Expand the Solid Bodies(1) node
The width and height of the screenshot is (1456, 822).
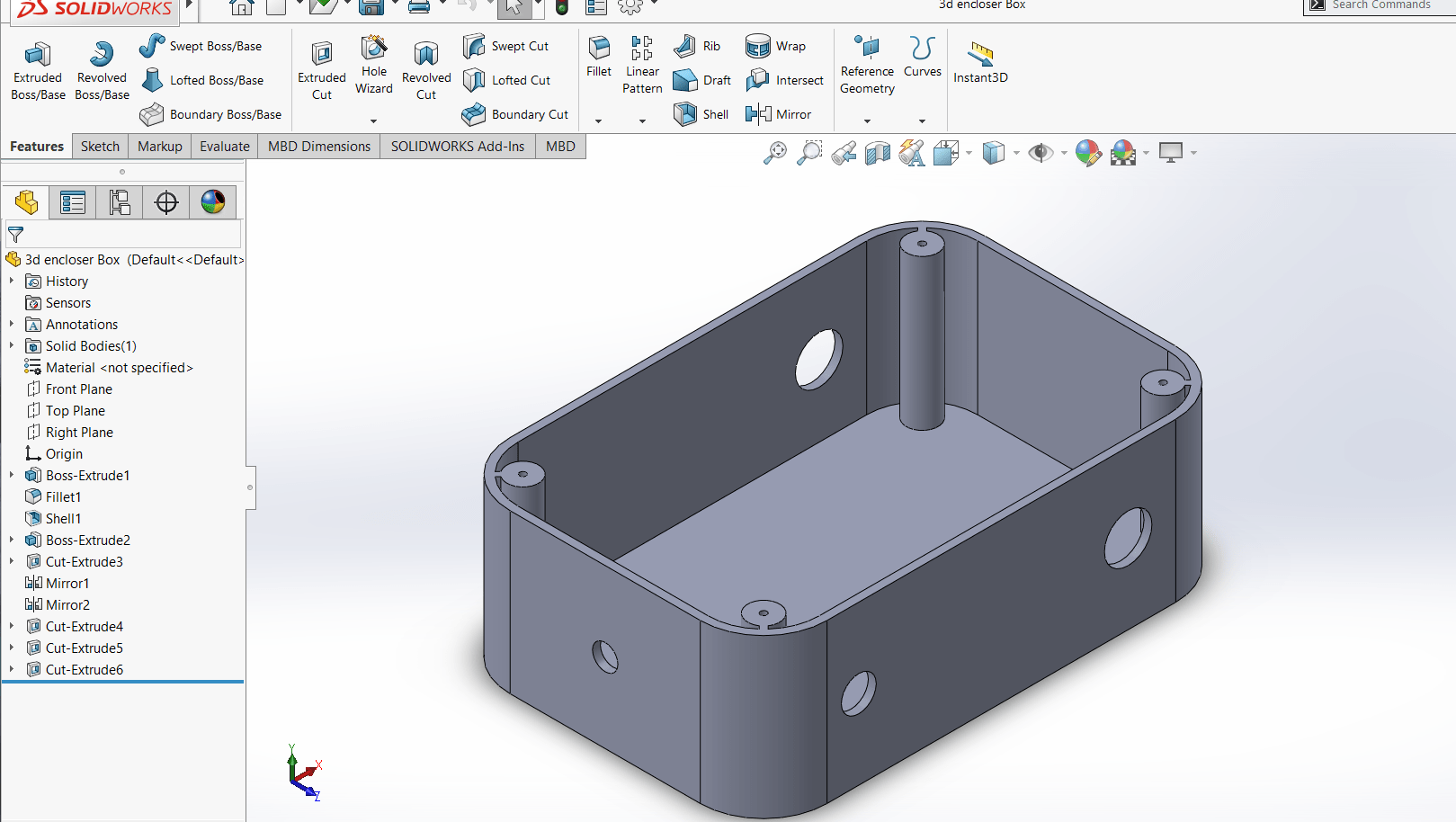click(x=12, y=346)
